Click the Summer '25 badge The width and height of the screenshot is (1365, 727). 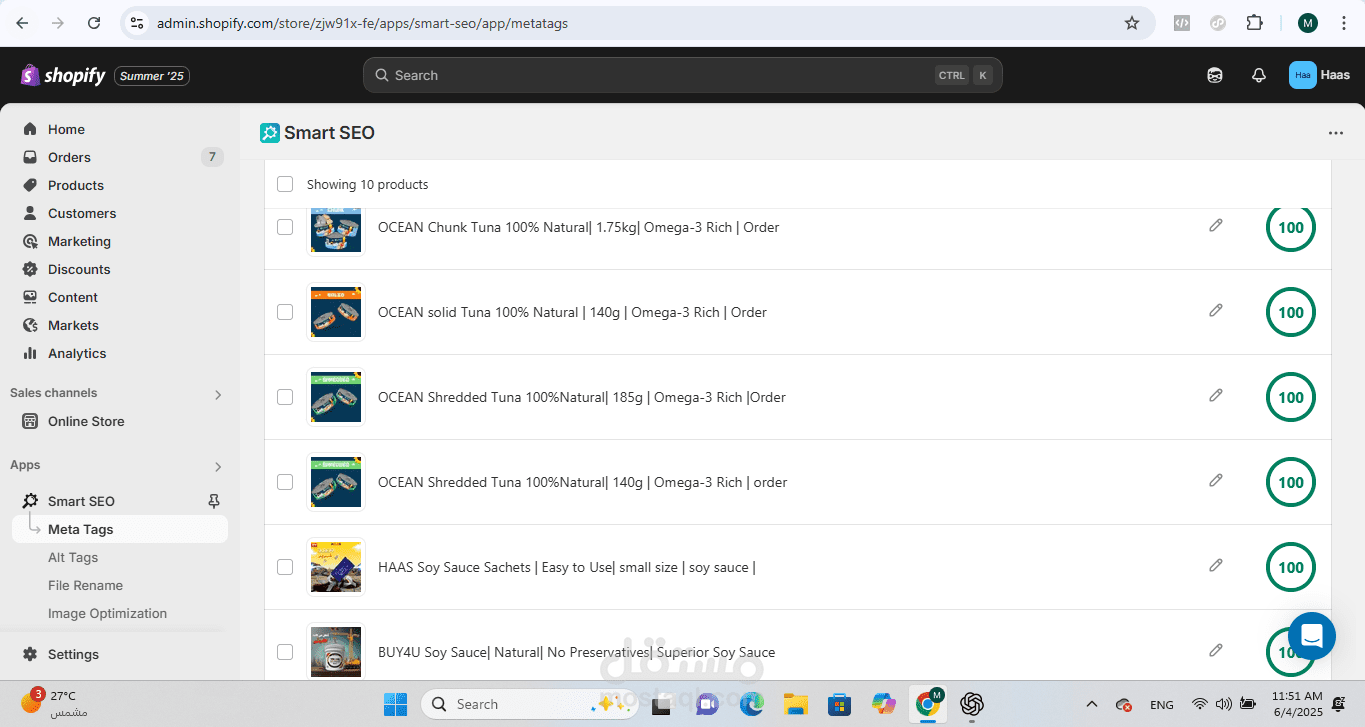point(152,76)
